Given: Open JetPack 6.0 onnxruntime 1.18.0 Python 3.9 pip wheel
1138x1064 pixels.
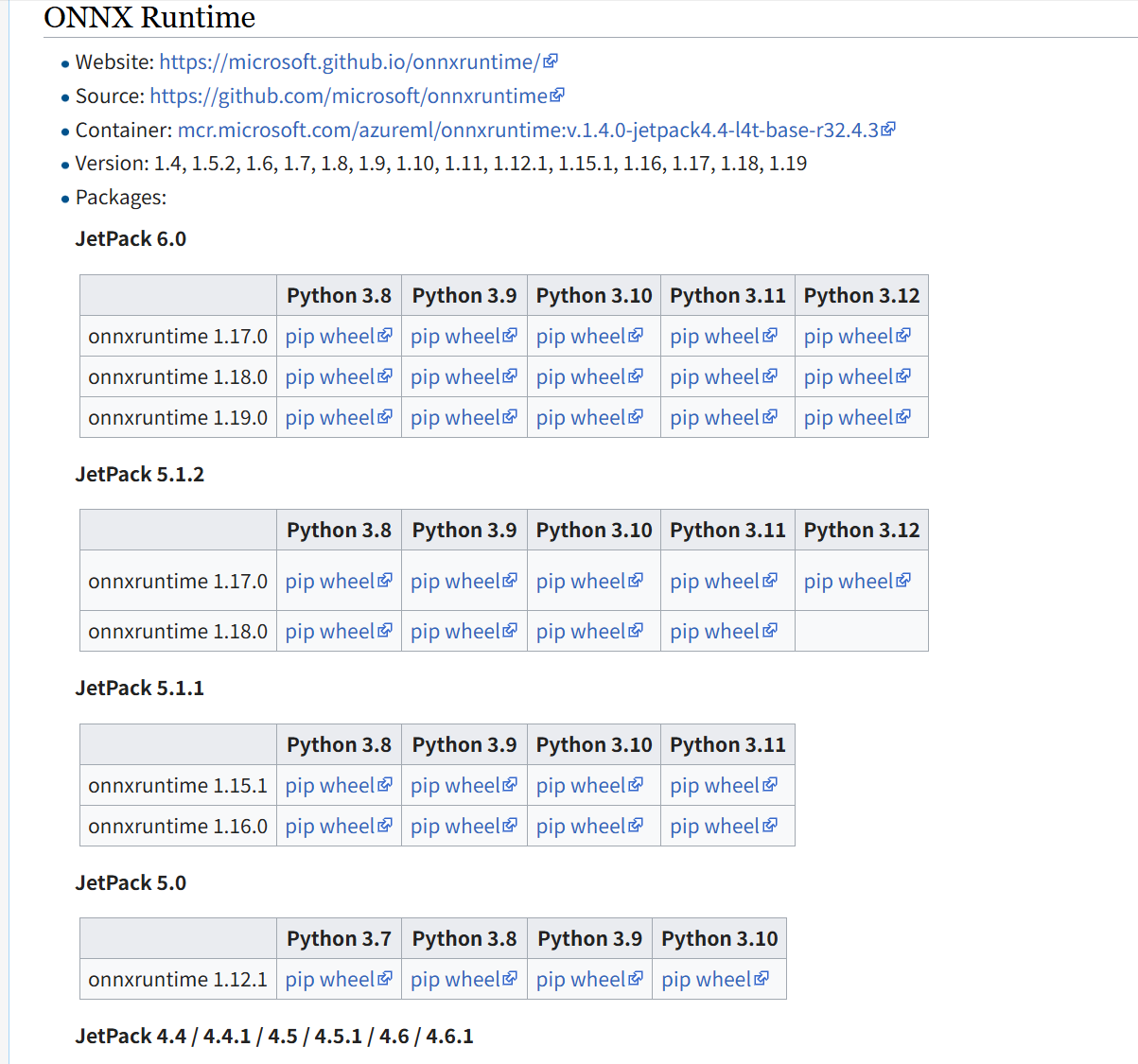Looking at the screenshot, I should click(x=464, y=377).
